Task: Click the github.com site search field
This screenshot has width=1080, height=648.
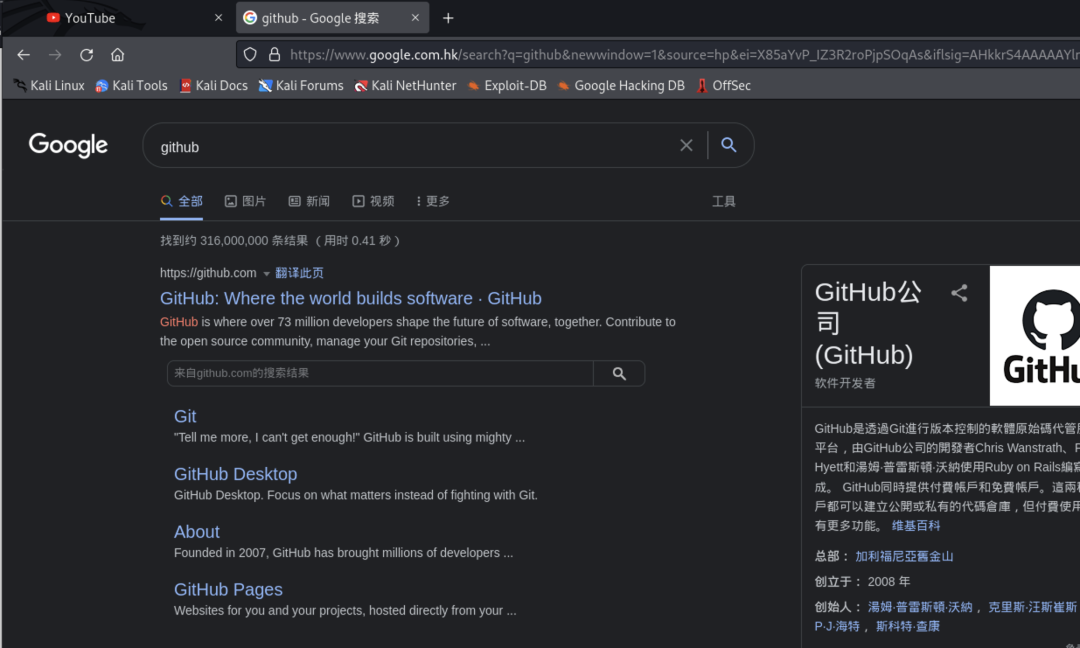Action: (380, 373)
